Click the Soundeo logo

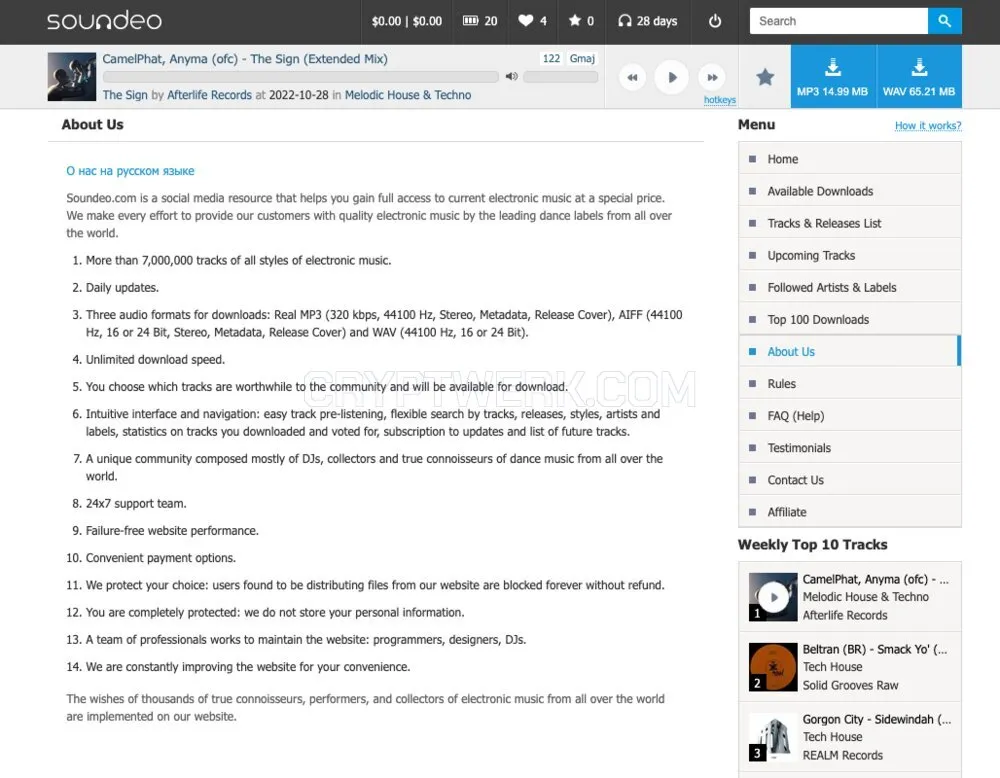coord(104,21)
